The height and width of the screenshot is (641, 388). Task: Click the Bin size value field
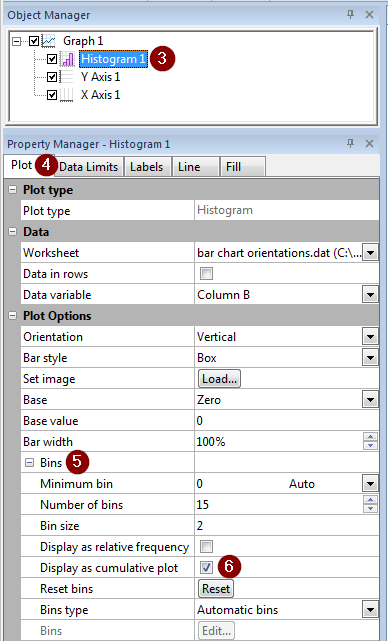(287, 526)
